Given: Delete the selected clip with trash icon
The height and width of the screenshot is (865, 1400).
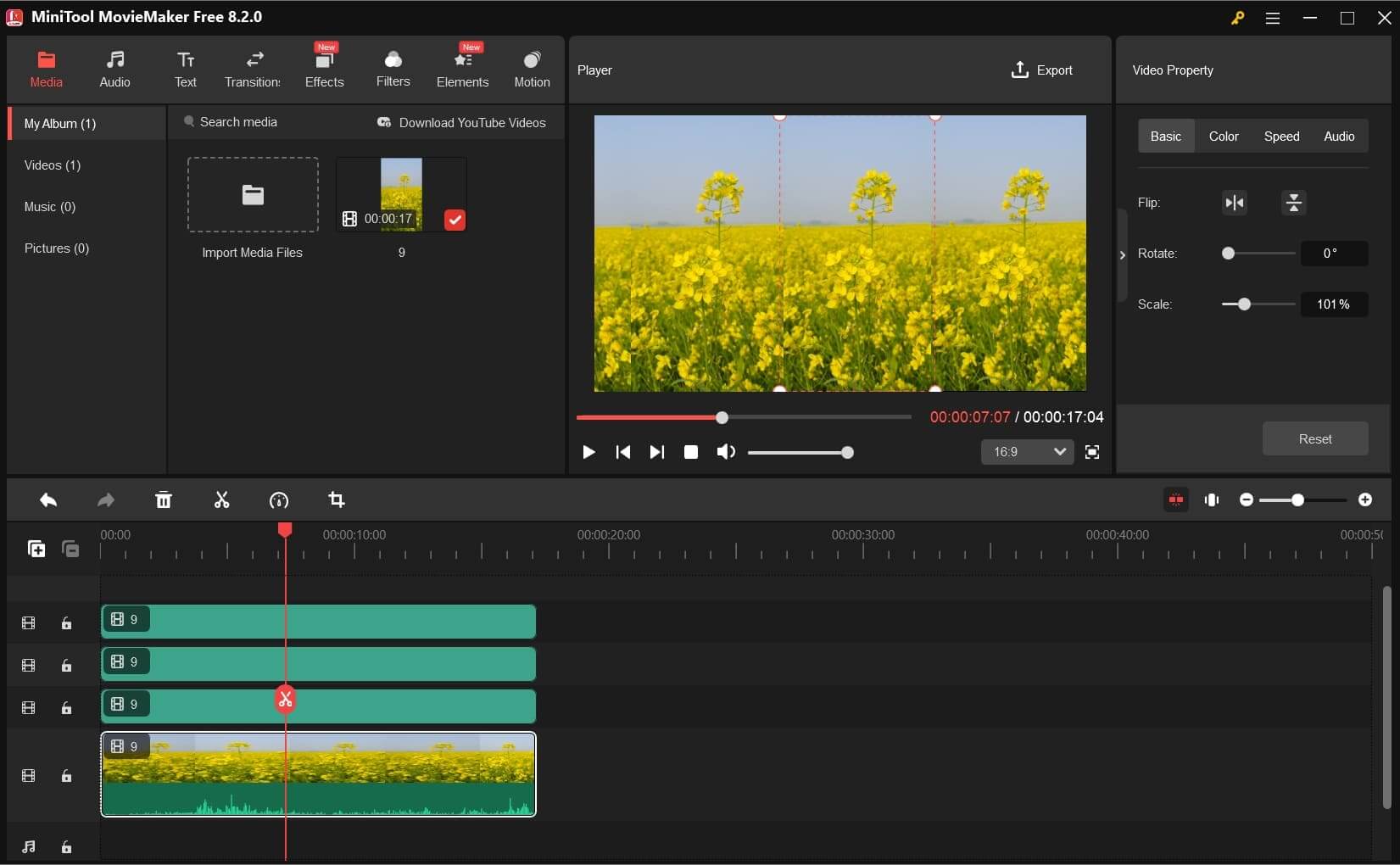Looking at the screenshot, I should click(164, 500).
